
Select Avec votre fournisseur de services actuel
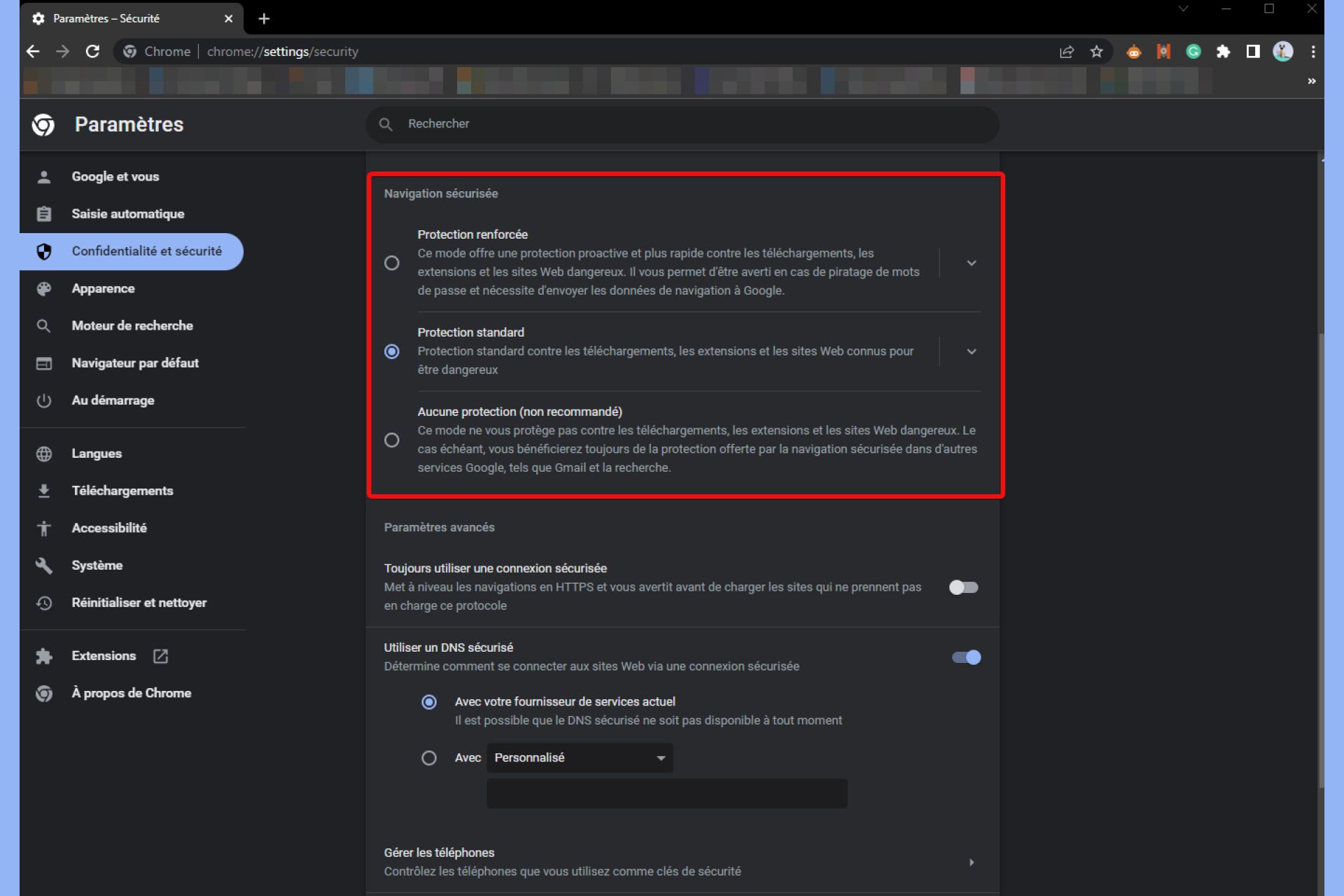(x=429, y=702)
